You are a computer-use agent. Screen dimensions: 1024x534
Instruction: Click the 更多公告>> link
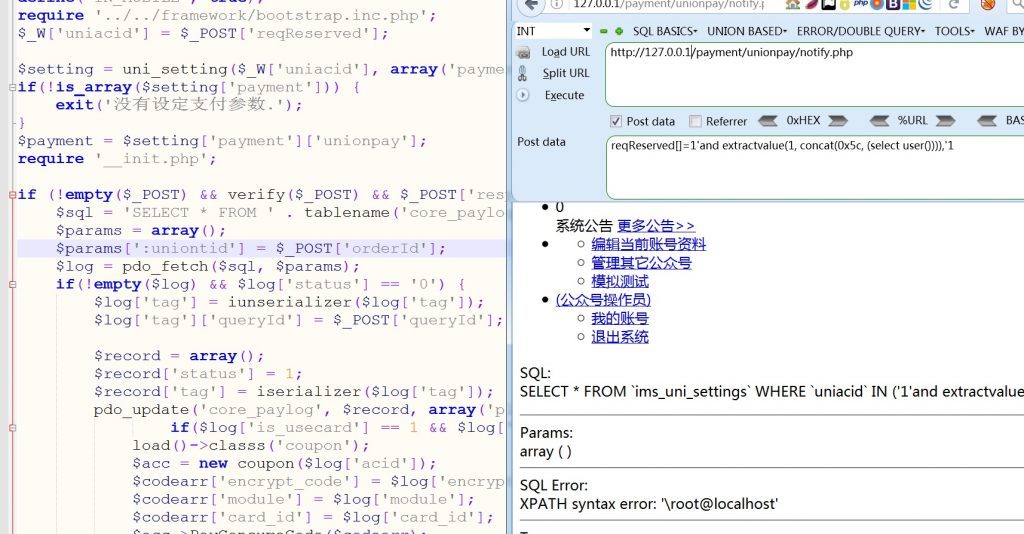pos(655,226)
